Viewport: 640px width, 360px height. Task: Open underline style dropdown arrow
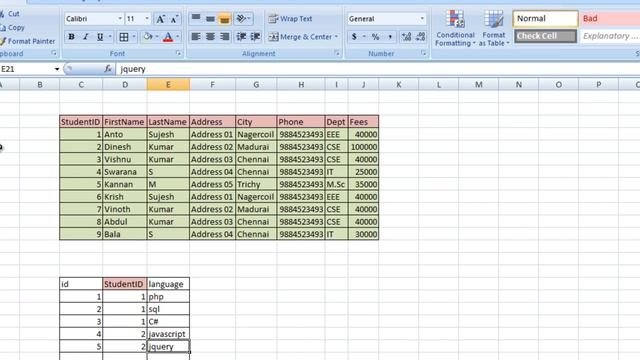(x=110, y=37)
